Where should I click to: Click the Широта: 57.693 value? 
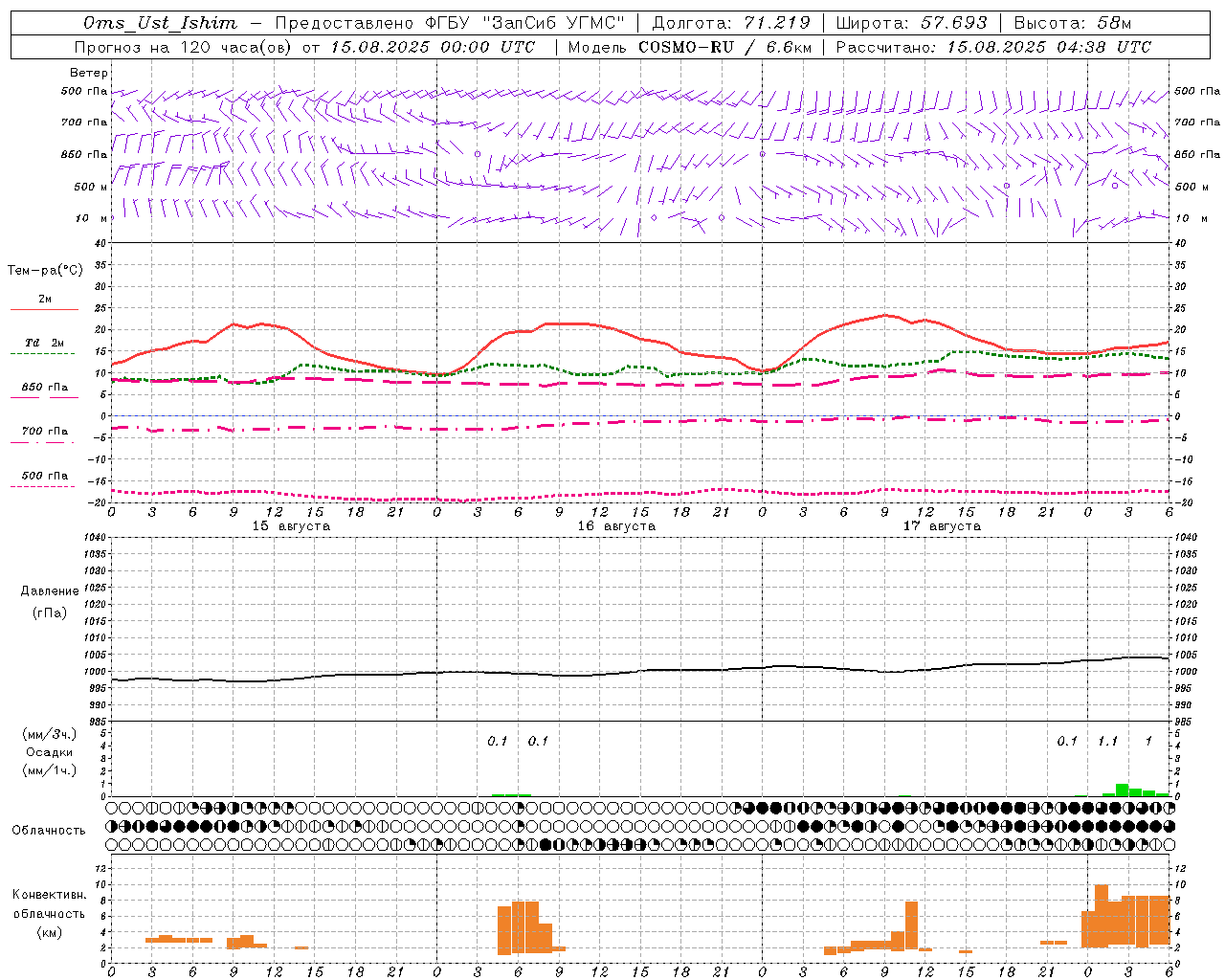[x=911, y=23]
